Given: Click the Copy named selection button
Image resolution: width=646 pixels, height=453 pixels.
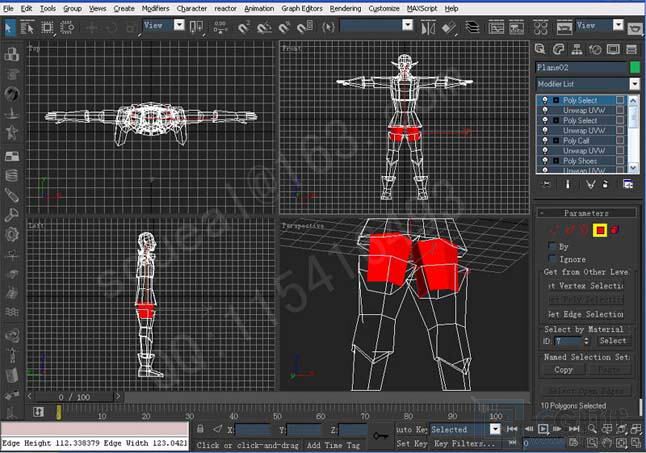Looking at the screenshot, I should click(x=563, y=369).
